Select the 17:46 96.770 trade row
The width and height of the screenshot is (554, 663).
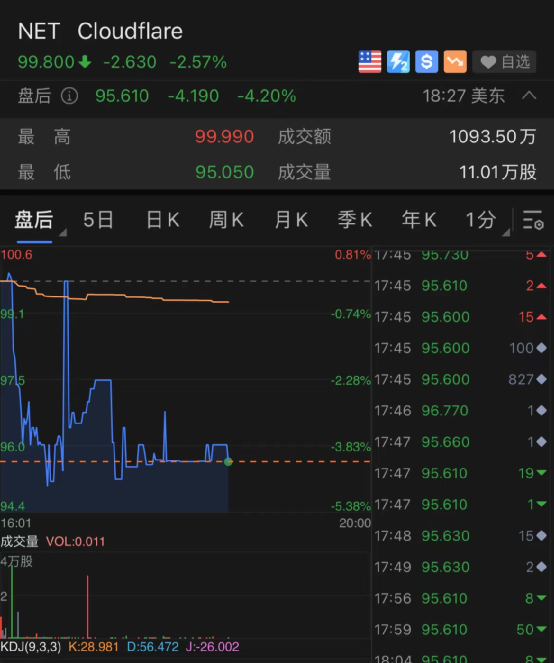[461, 411]
